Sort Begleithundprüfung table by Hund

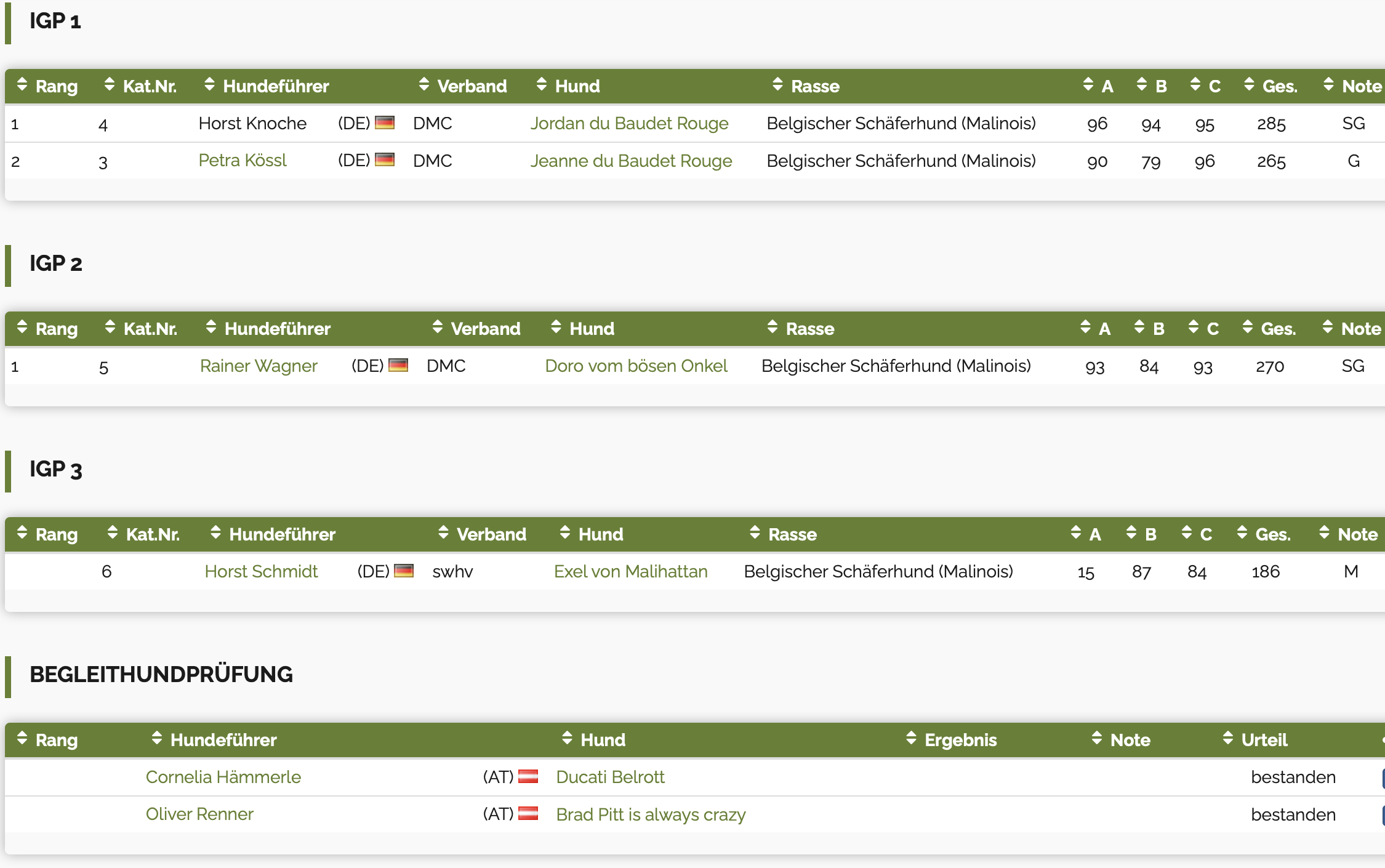tap(594, 740)
